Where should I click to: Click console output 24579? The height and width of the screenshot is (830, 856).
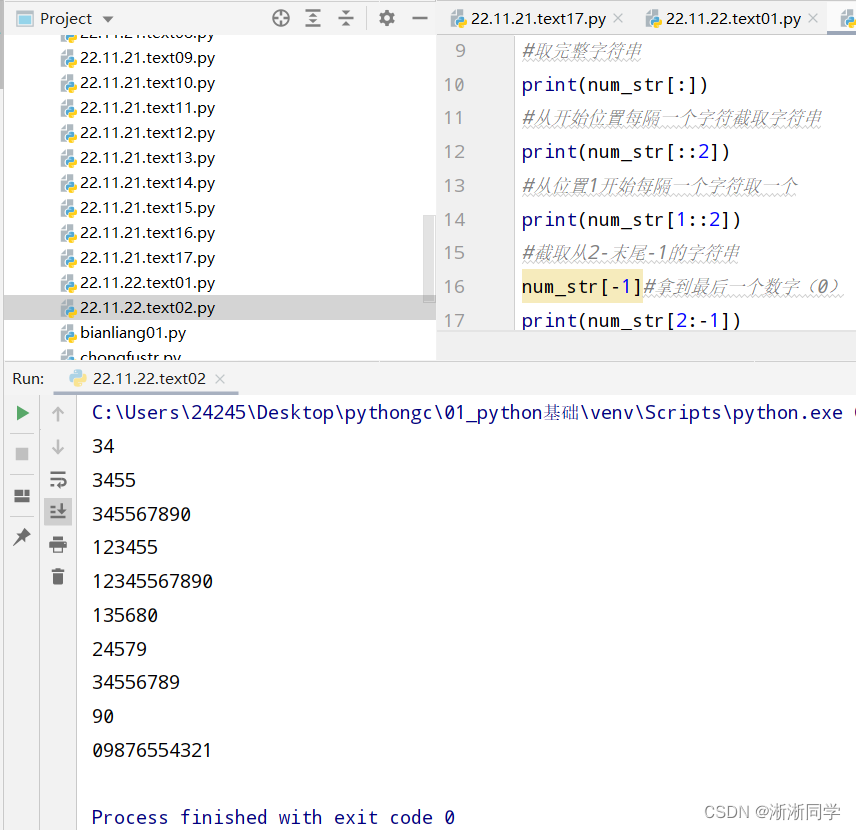pos(120,649)
